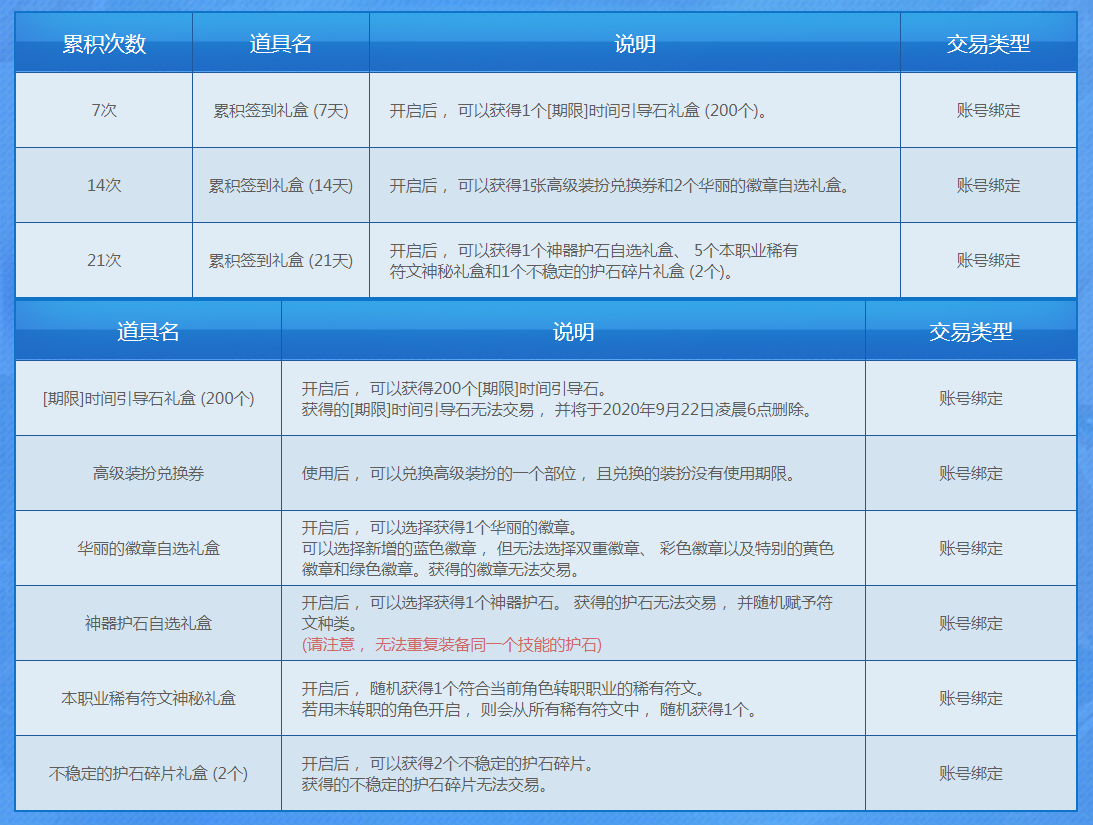Screen dimensions: 1093x825
Task: Click the 14次 cell
Action: click(104, 185)
